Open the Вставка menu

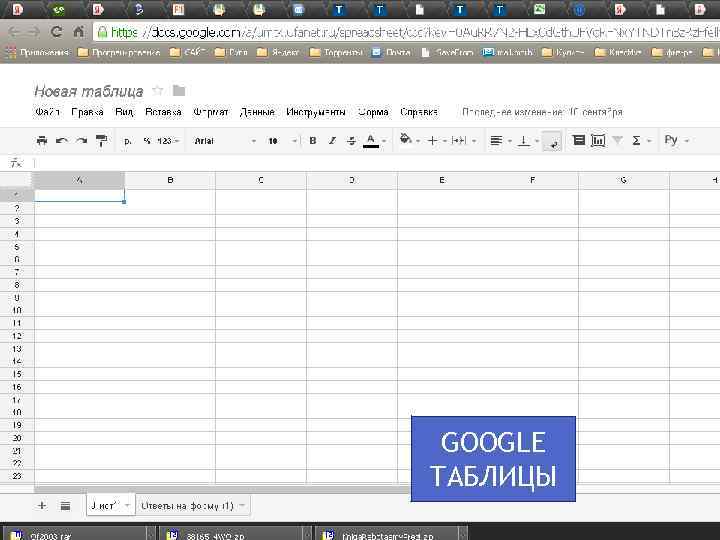coord(163,112)
